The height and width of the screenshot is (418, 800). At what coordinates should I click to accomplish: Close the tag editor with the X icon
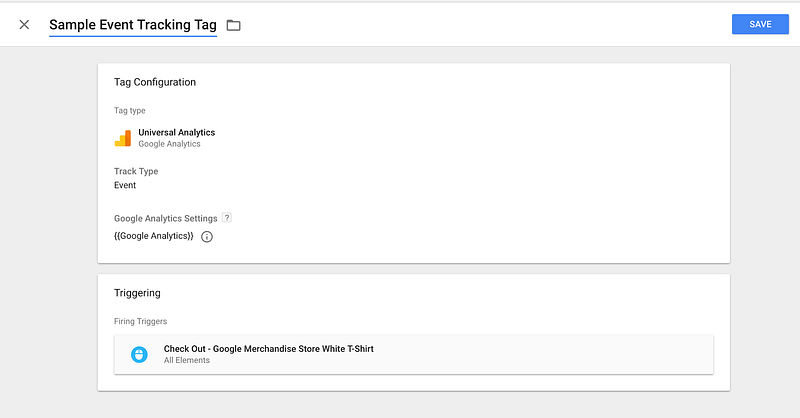pos(24,24)
